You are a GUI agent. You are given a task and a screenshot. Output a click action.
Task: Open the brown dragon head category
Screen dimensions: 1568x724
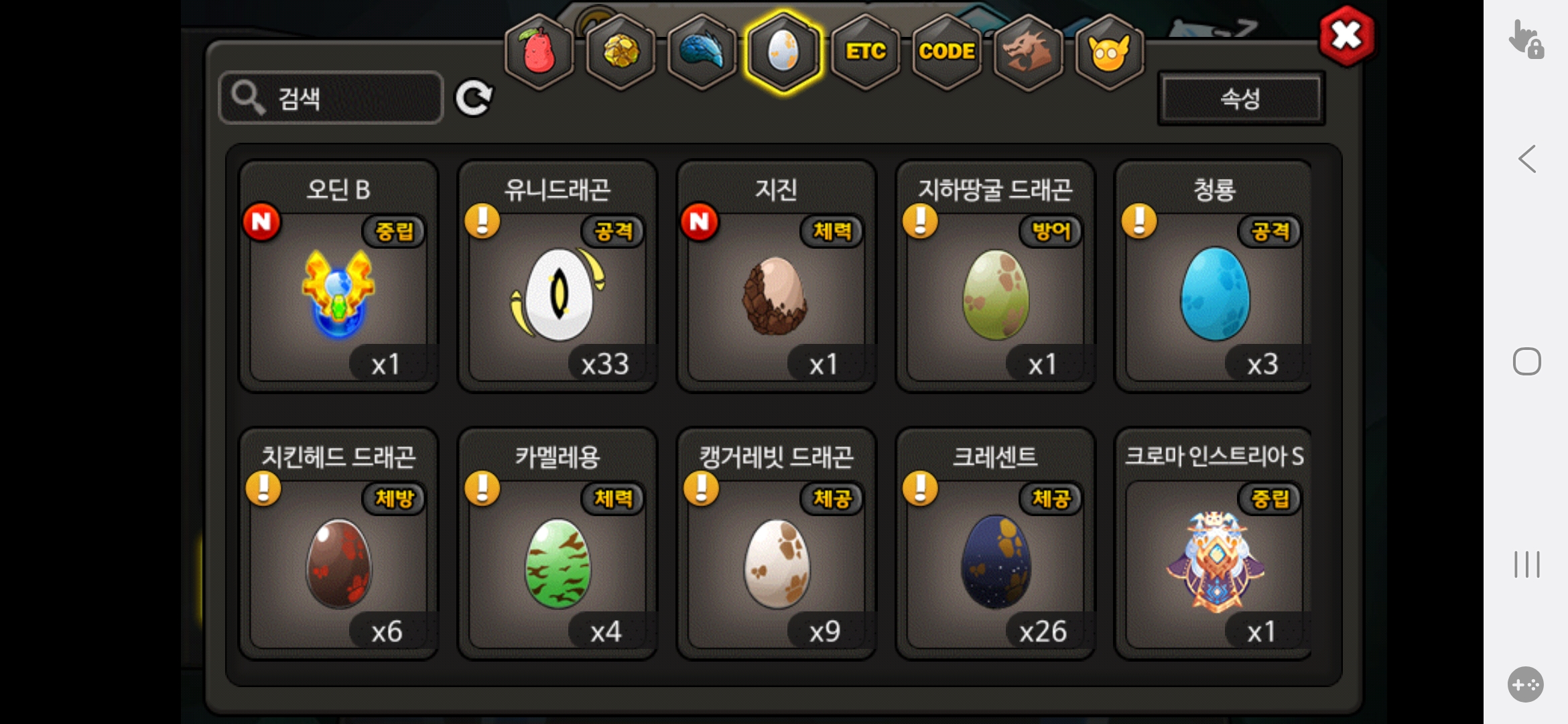pyautogui.click(x=1028, y=52)
